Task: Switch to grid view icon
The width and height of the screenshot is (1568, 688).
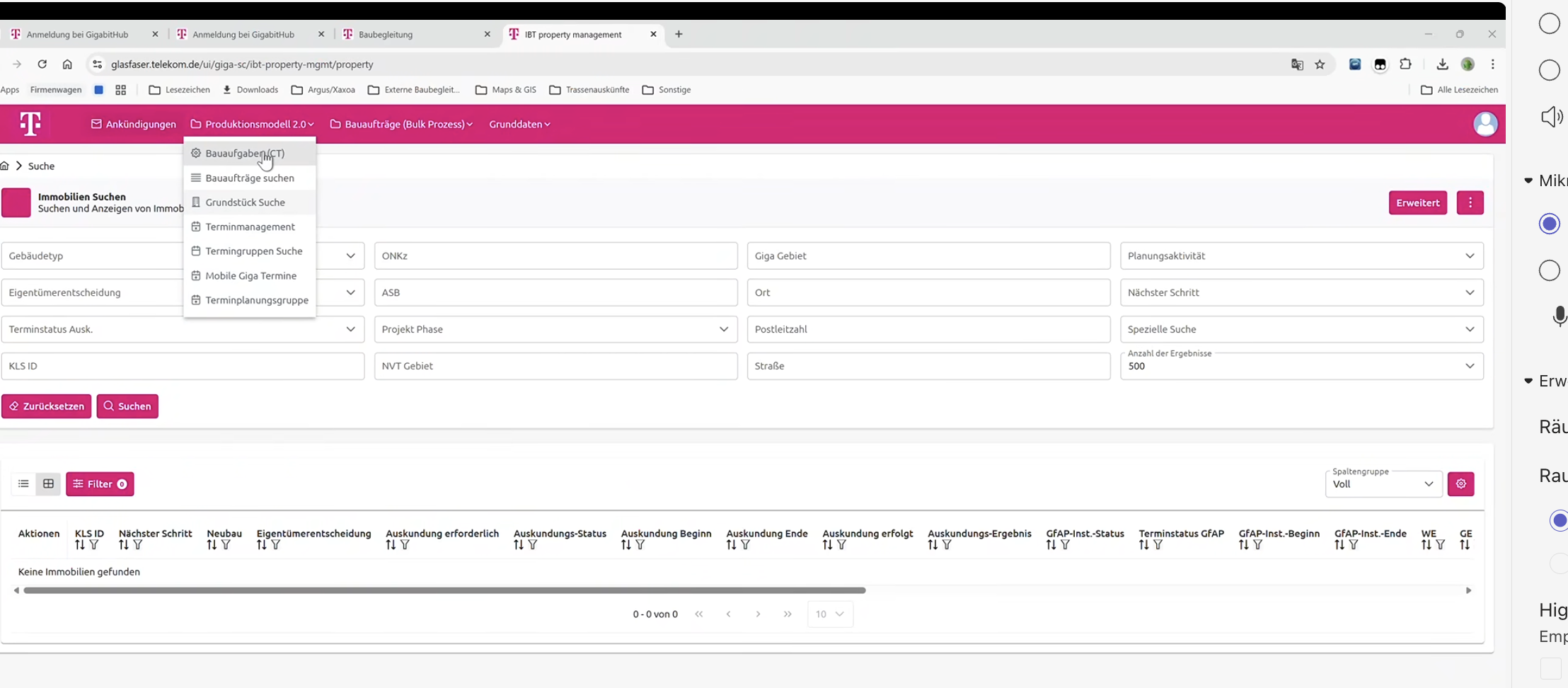Action: click(x=48, y=484)
